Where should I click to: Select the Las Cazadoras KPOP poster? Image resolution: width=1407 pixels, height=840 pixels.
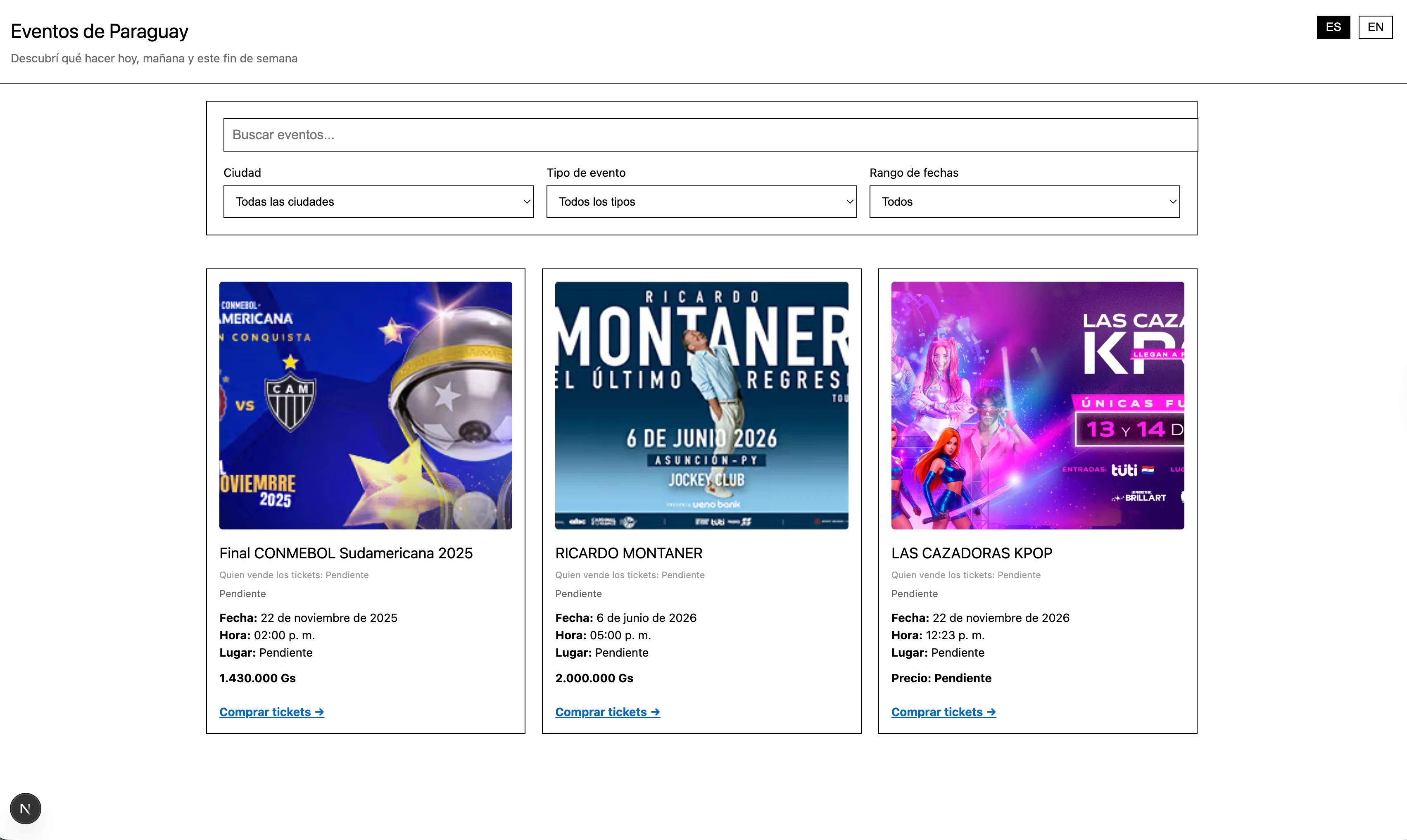pyautogui.click(x=1037, y=405)
